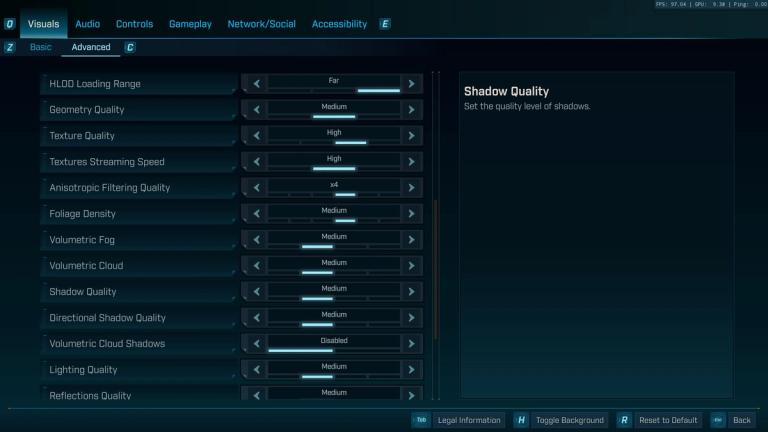Select the HLOD Loading Range label
The image size is (768, 432).
point(95,84)
